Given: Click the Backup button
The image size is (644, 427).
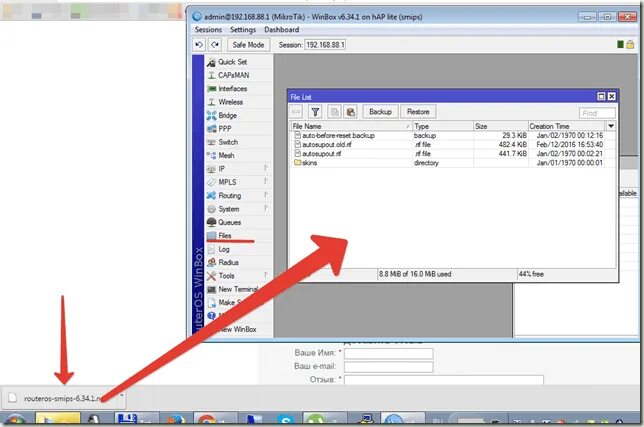Looking at the screenshot, I should 380,112.
